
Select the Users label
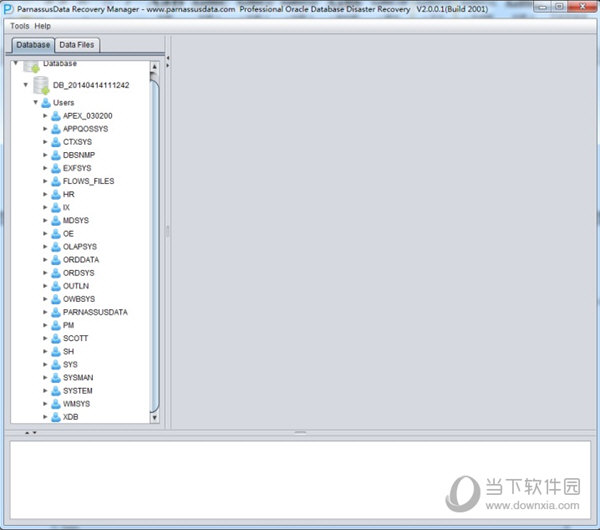point(64,103)
